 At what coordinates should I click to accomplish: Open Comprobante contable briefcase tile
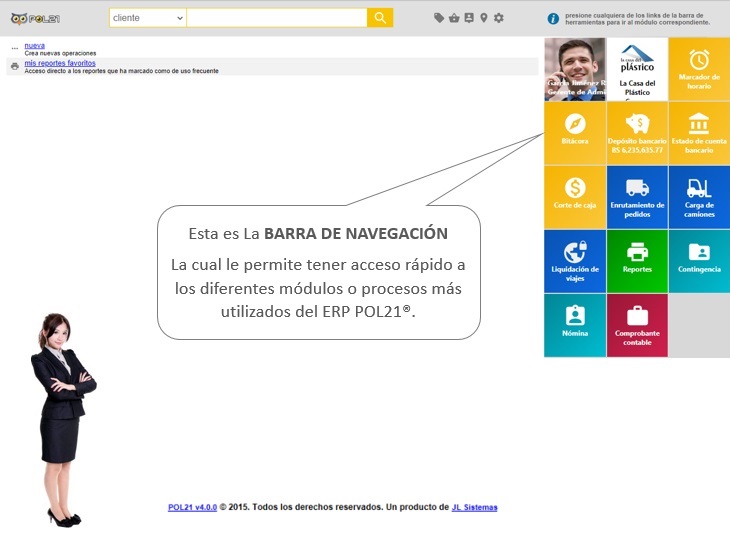click(x=637, y=325)
